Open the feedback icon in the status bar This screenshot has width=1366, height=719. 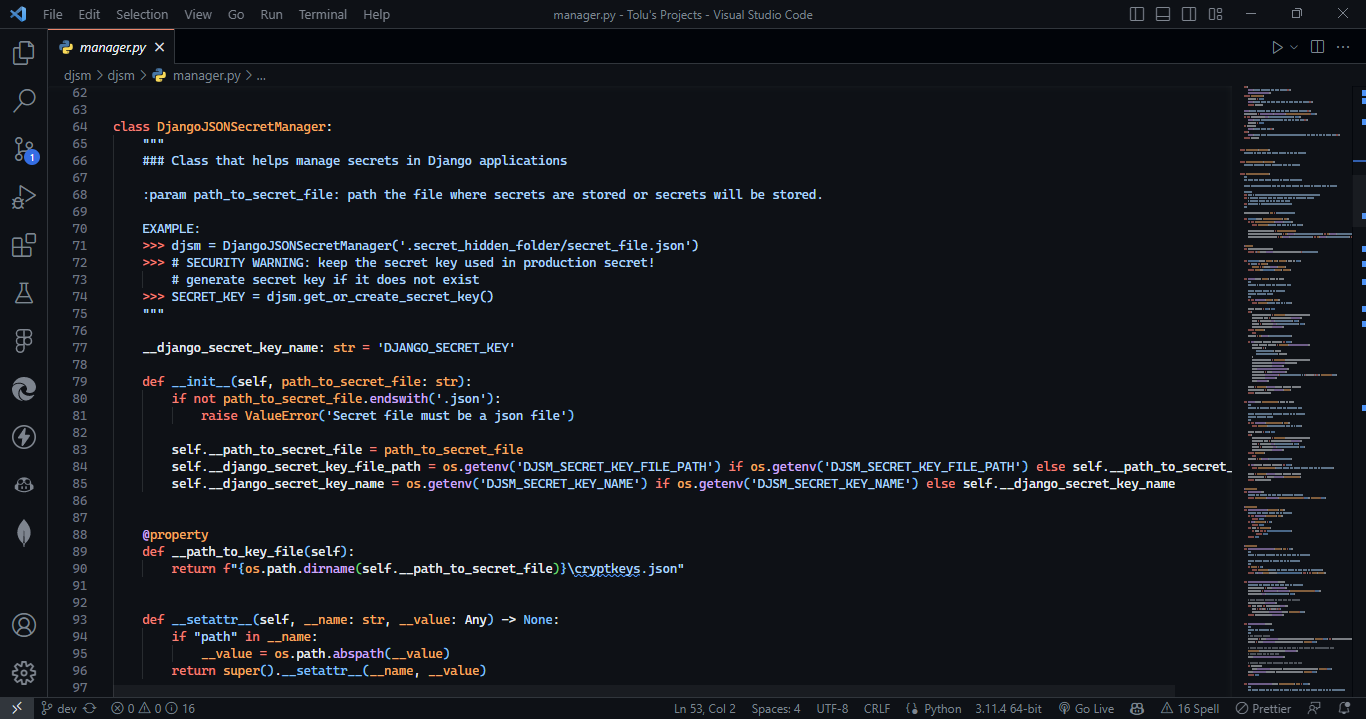point(1315,708)
